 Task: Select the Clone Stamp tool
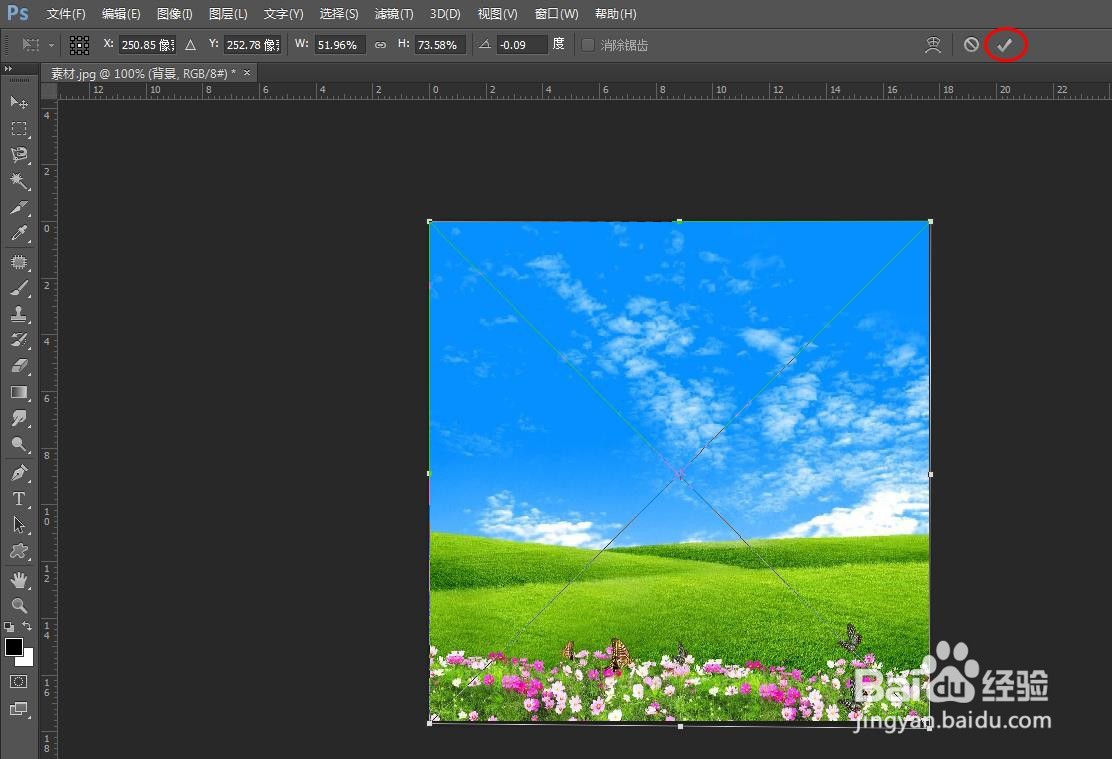[x=18, y=314]
